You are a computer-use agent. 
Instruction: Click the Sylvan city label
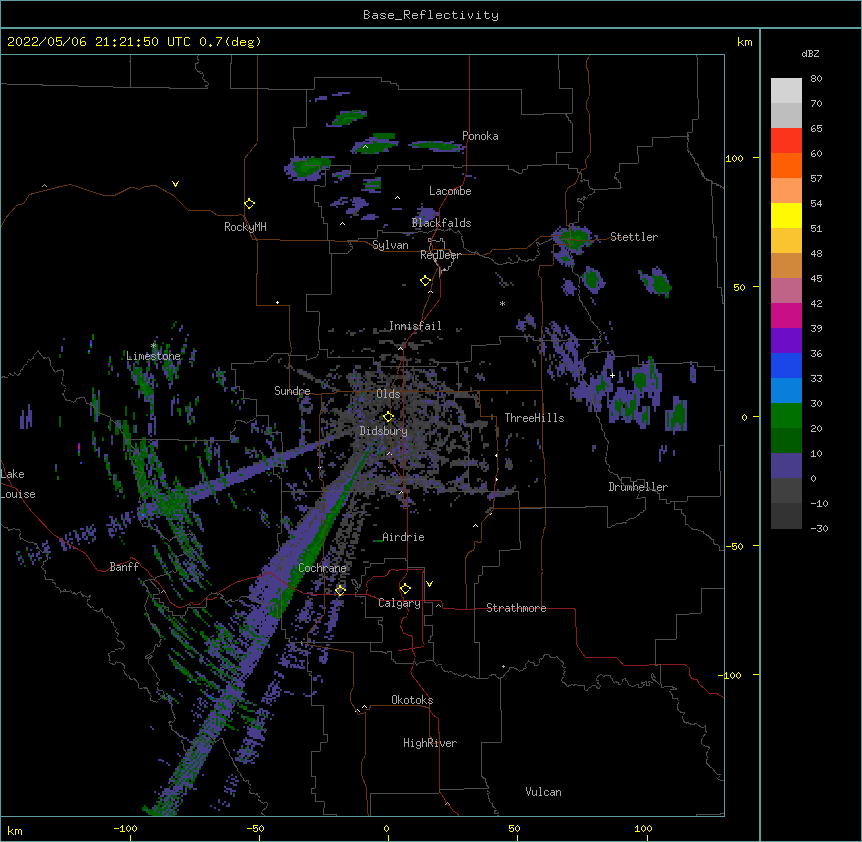click(390, 245)
